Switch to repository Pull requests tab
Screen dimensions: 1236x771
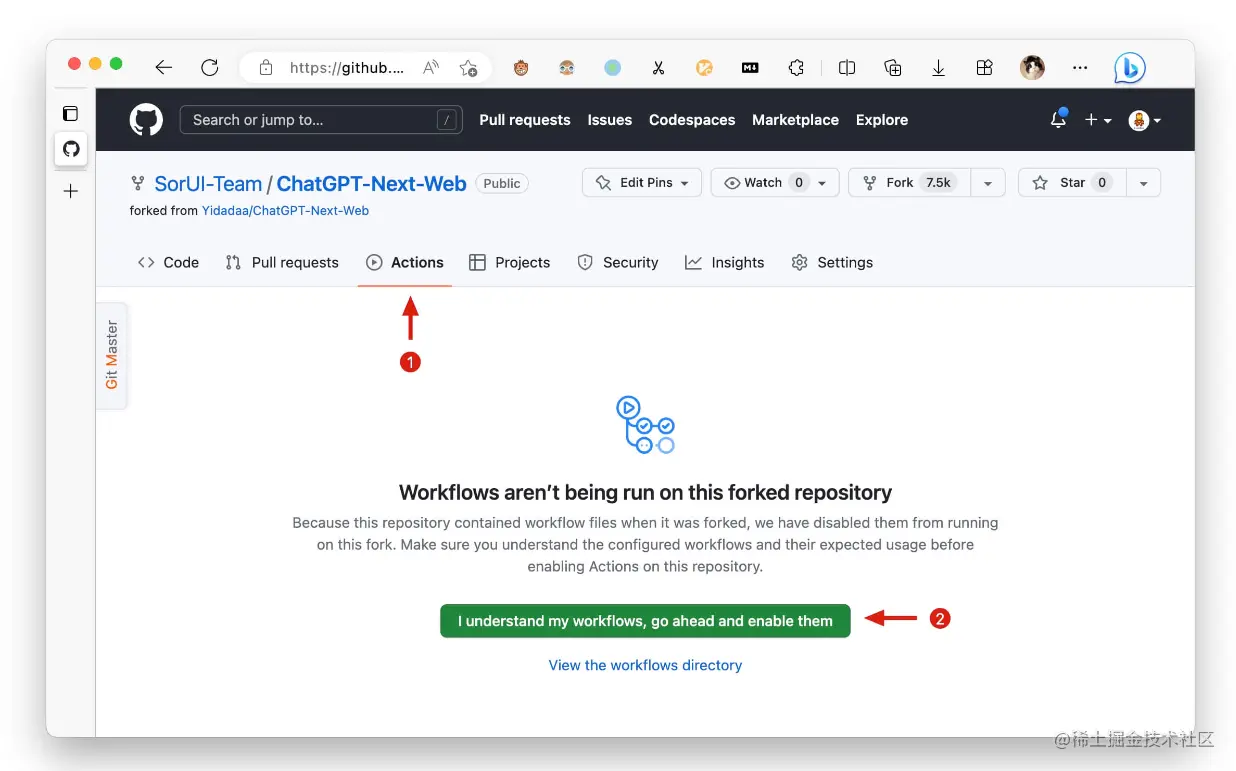click(x=282, y=262)
